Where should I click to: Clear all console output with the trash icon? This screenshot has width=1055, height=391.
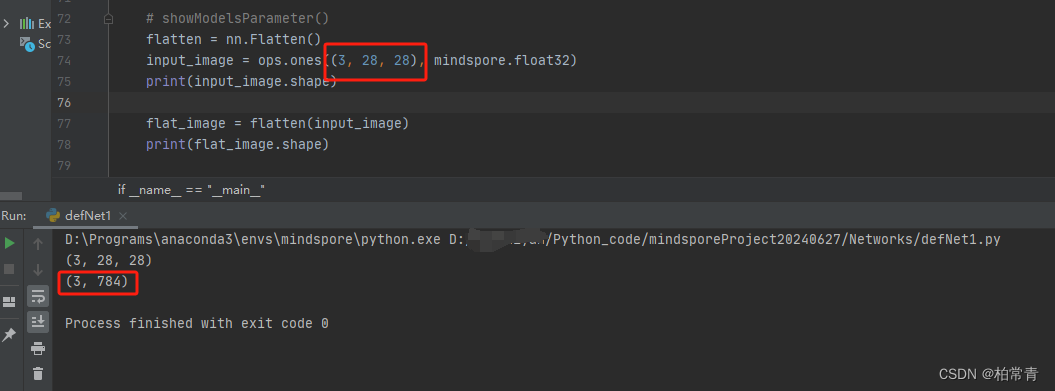pos(38,374)
